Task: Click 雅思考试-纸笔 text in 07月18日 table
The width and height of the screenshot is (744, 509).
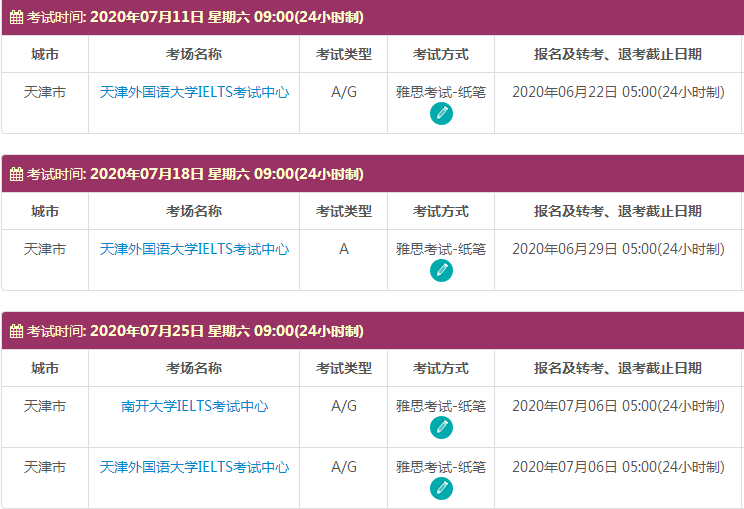Action: 441,249
